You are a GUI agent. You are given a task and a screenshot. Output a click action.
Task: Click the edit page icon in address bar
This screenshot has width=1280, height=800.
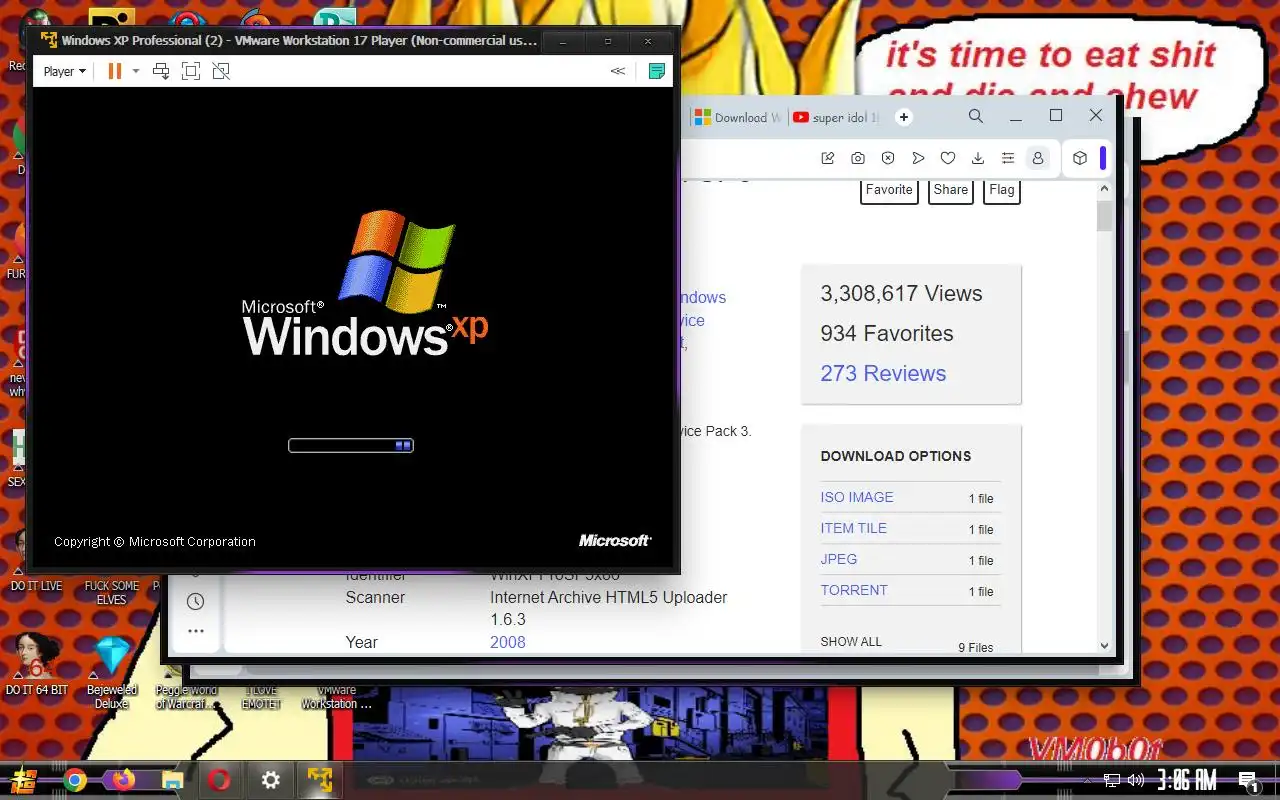point(828,158)
